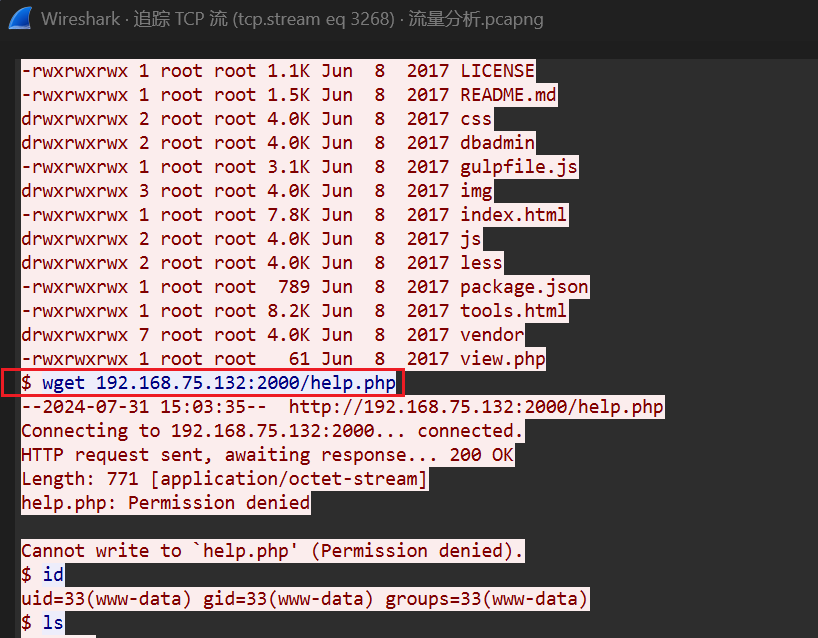Click the LICENSE file listing line

coord(278,71)
